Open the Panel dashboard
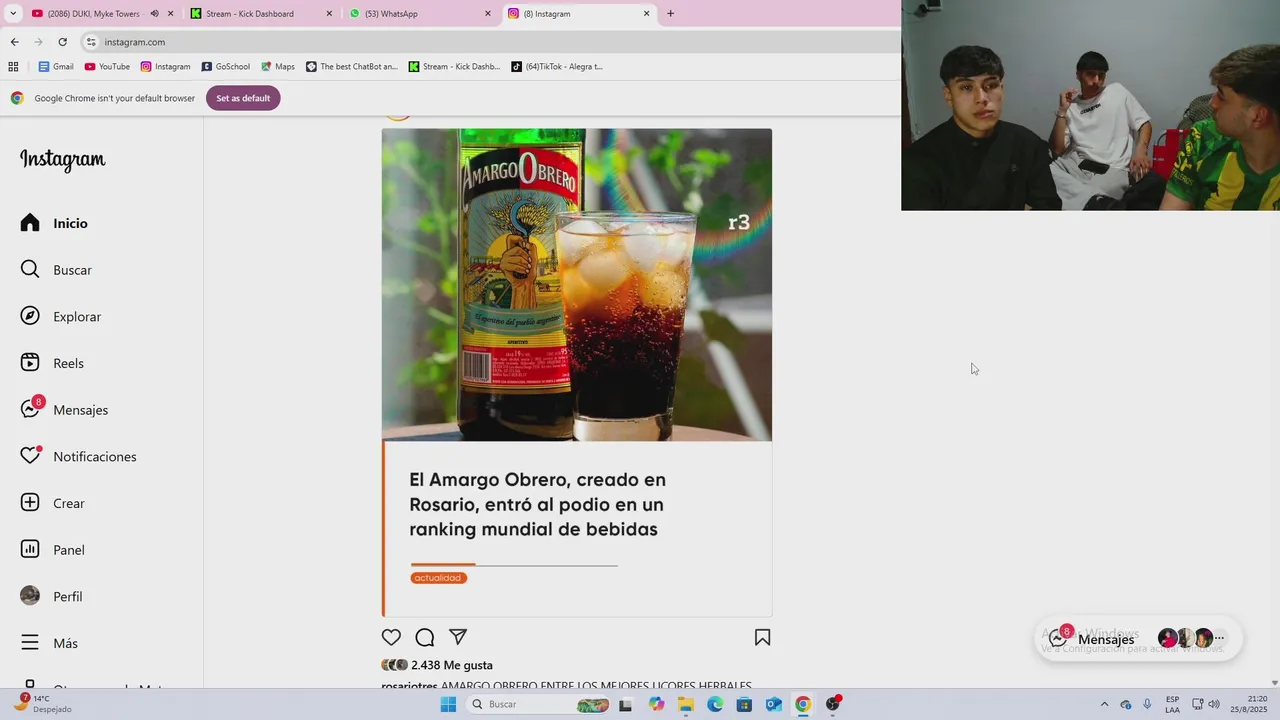1280x720 pixels. pos(52,550)
